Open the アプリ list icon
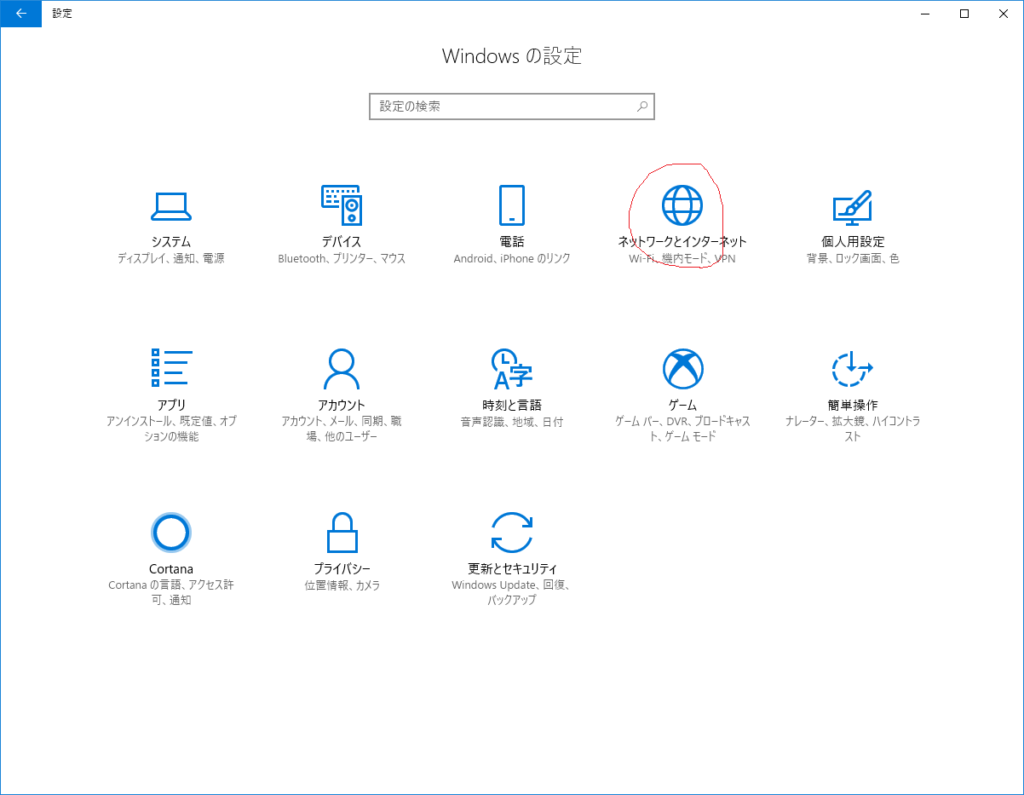Image resolution: width=1024 pixels, height=795 pixels. tap(171, 369)
